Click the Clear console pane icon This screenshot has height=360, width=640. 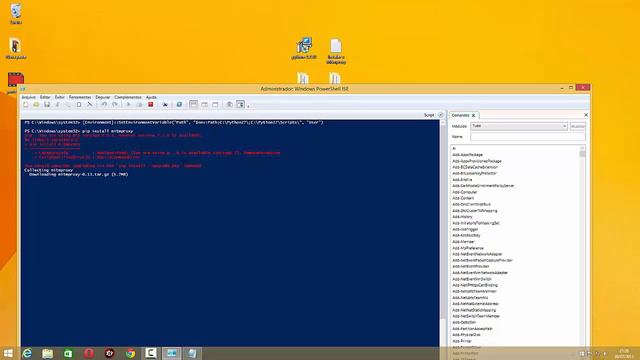[x=89, y=105]
